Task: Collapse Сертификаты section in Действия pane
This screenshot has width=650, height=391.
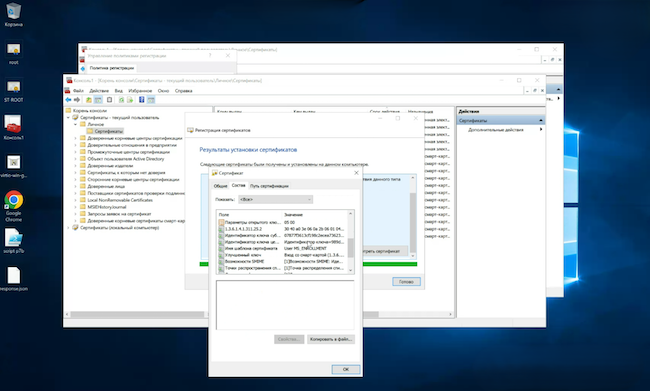Action: point(541,120)
